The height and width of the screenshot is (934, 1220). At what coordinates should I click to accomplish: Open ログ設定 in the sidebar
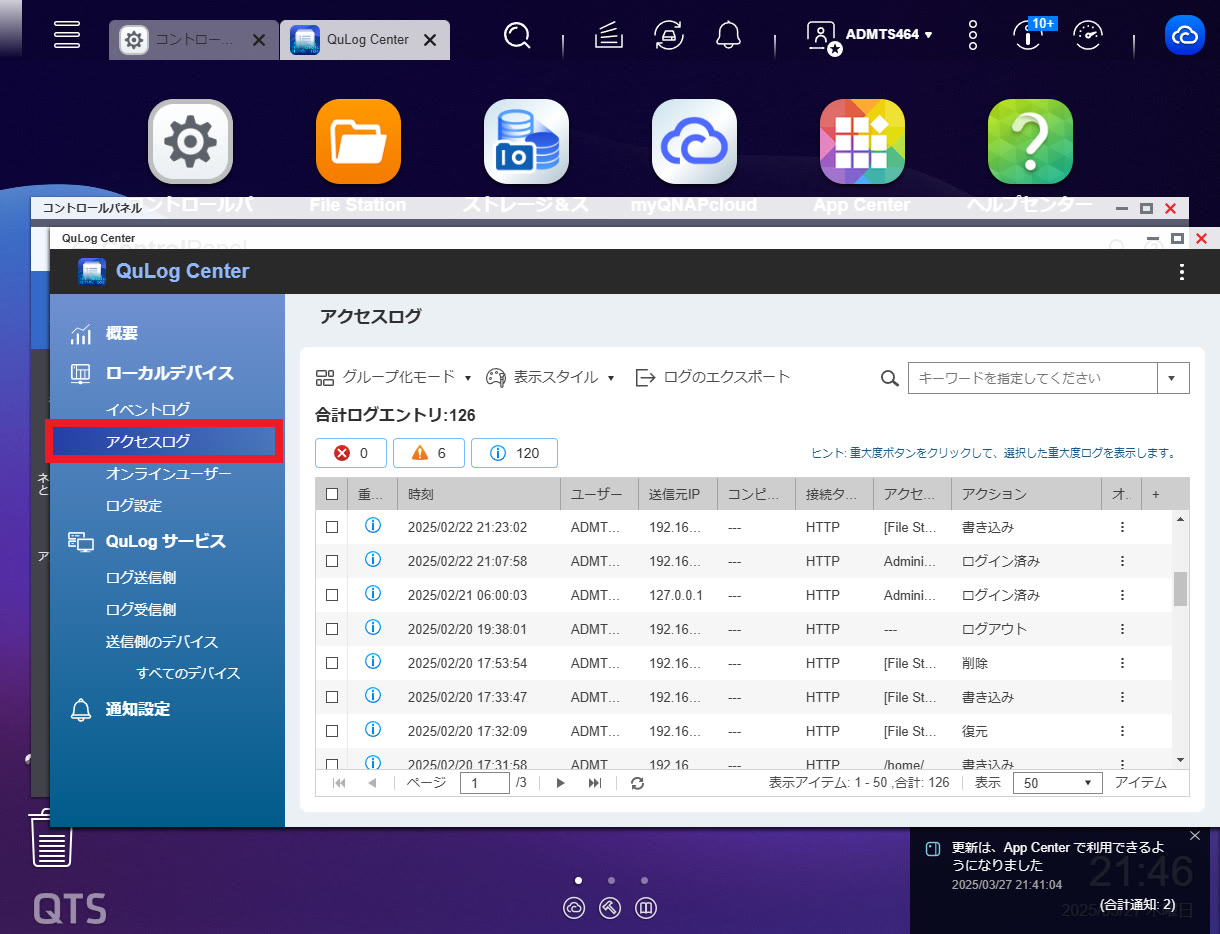134,505
